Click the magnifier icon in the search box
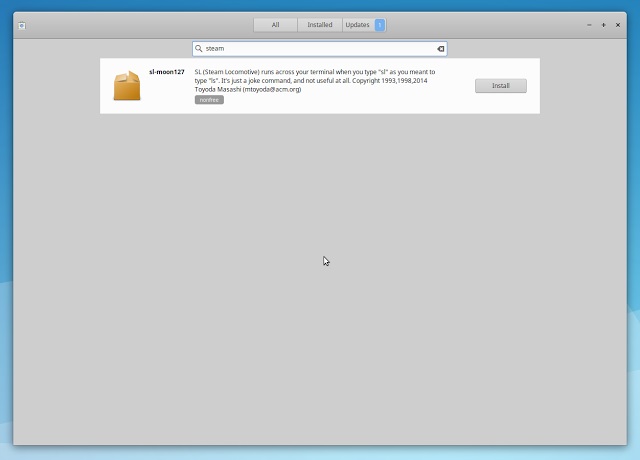Image resolution: width=640 pixels, height=460 pixels. coord(199,48)
